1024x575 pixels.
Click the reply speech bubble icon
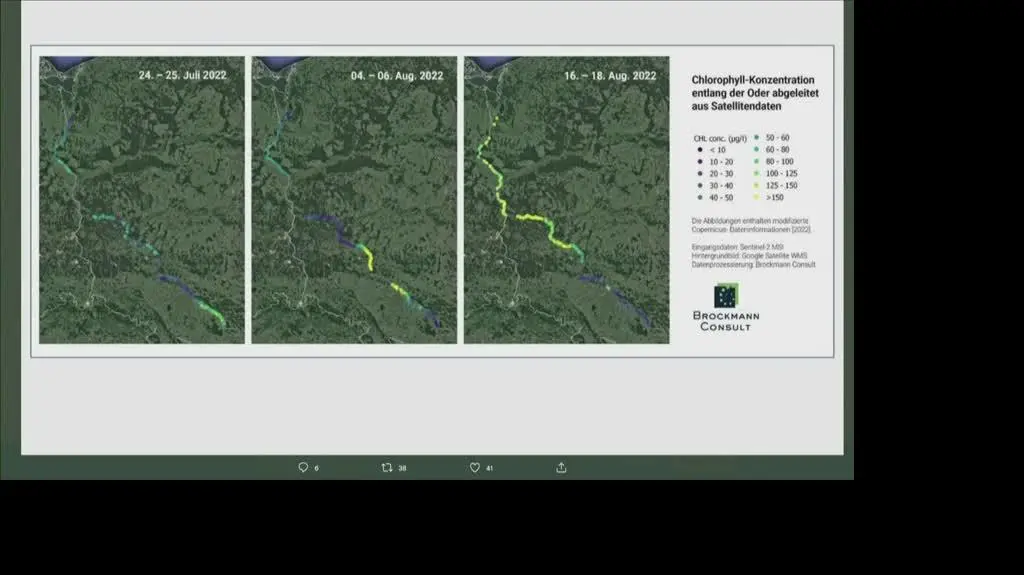point(303,467)
